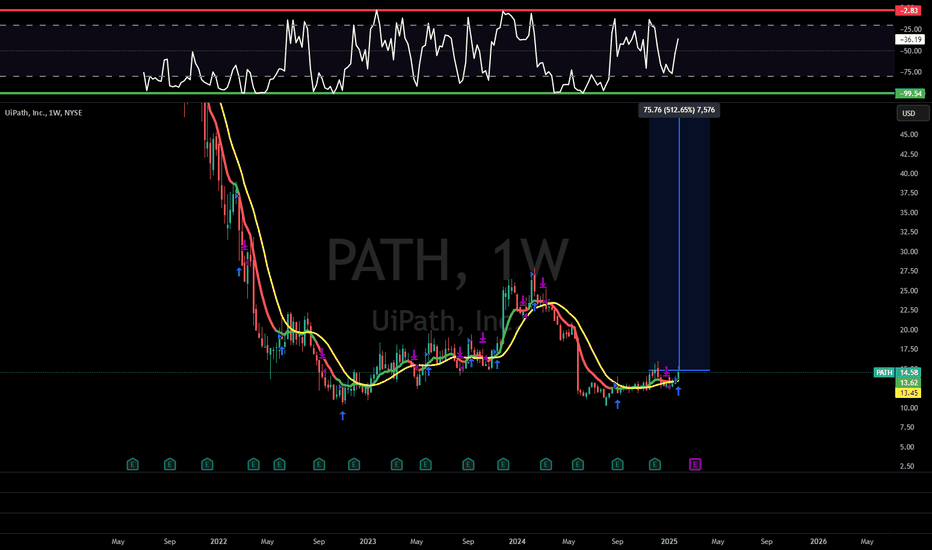Select the green 13.62 moving average label
Viewport: 932px width, 550px height.
pos(909,383)
